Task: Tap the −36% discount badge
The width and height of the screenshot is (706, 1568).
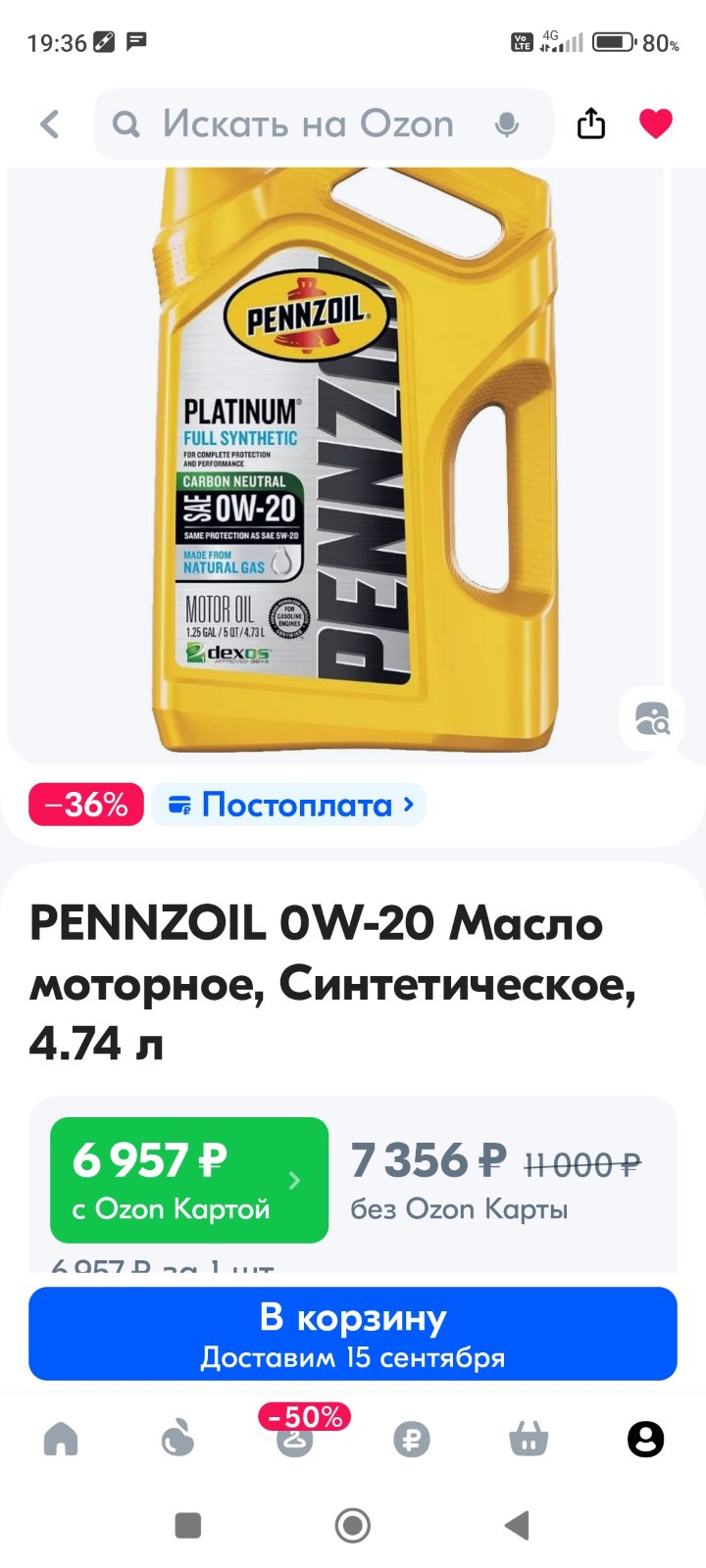Action: pyautogui.click(x=86, y=805)
